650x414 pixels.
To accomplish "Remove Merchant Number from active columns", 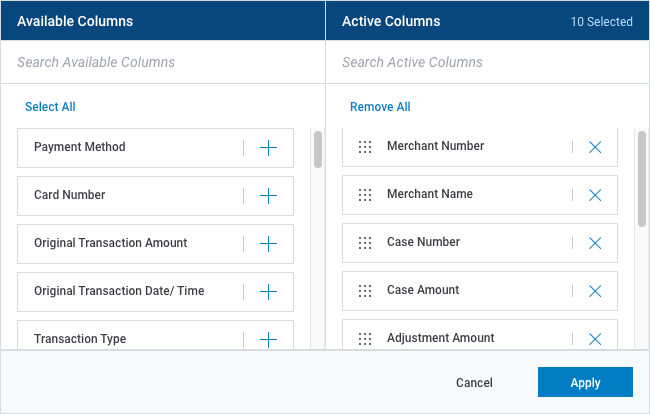I will point(595,147).
